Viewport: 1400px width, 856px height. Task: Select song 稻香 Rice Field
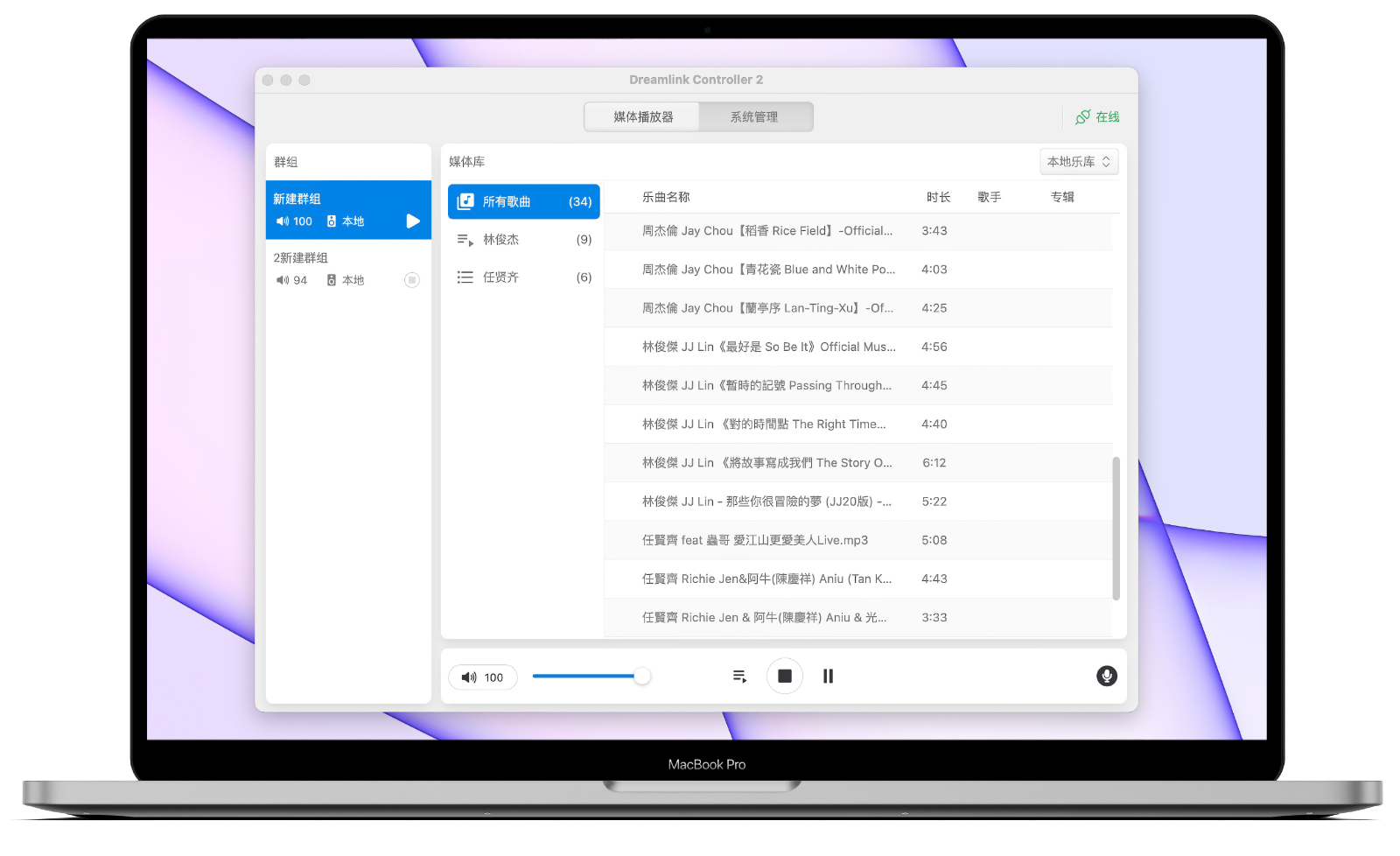[x=857, y=231]
